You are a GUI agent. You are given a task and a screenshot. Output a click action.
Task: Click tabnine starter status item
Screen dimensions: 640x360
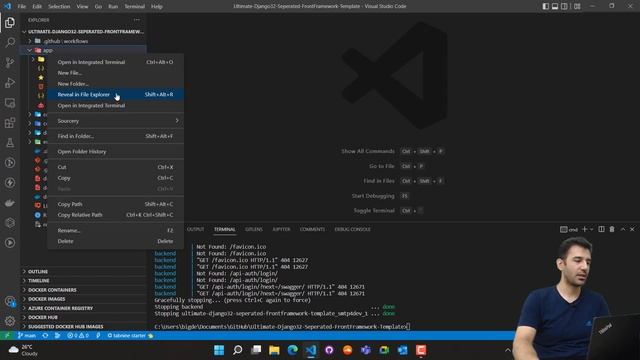pos(130,336)
